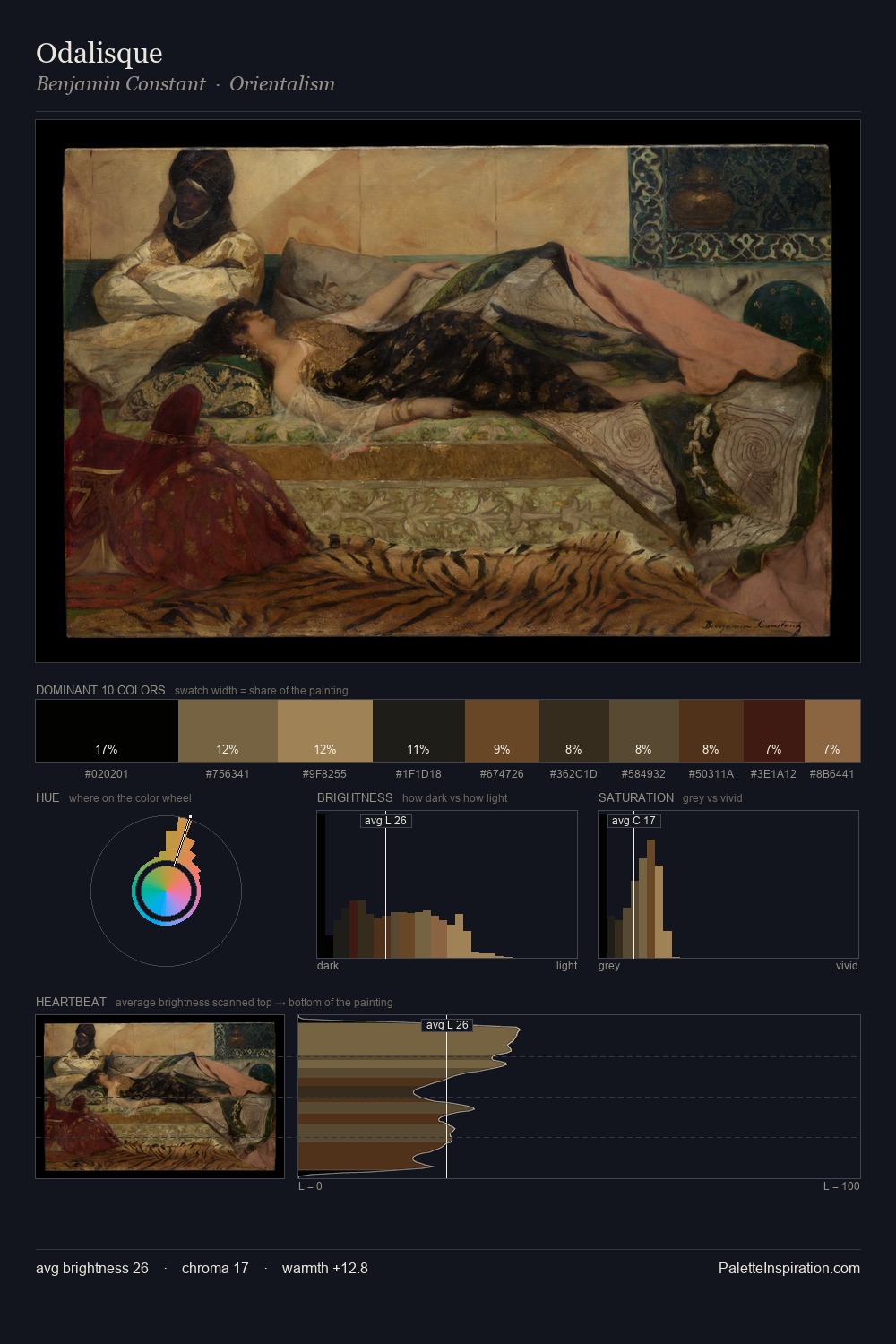Viewport: 896px width, 1344px height.
Task: Click the 'L = 100' axis label
Action: coord(841,1186)
